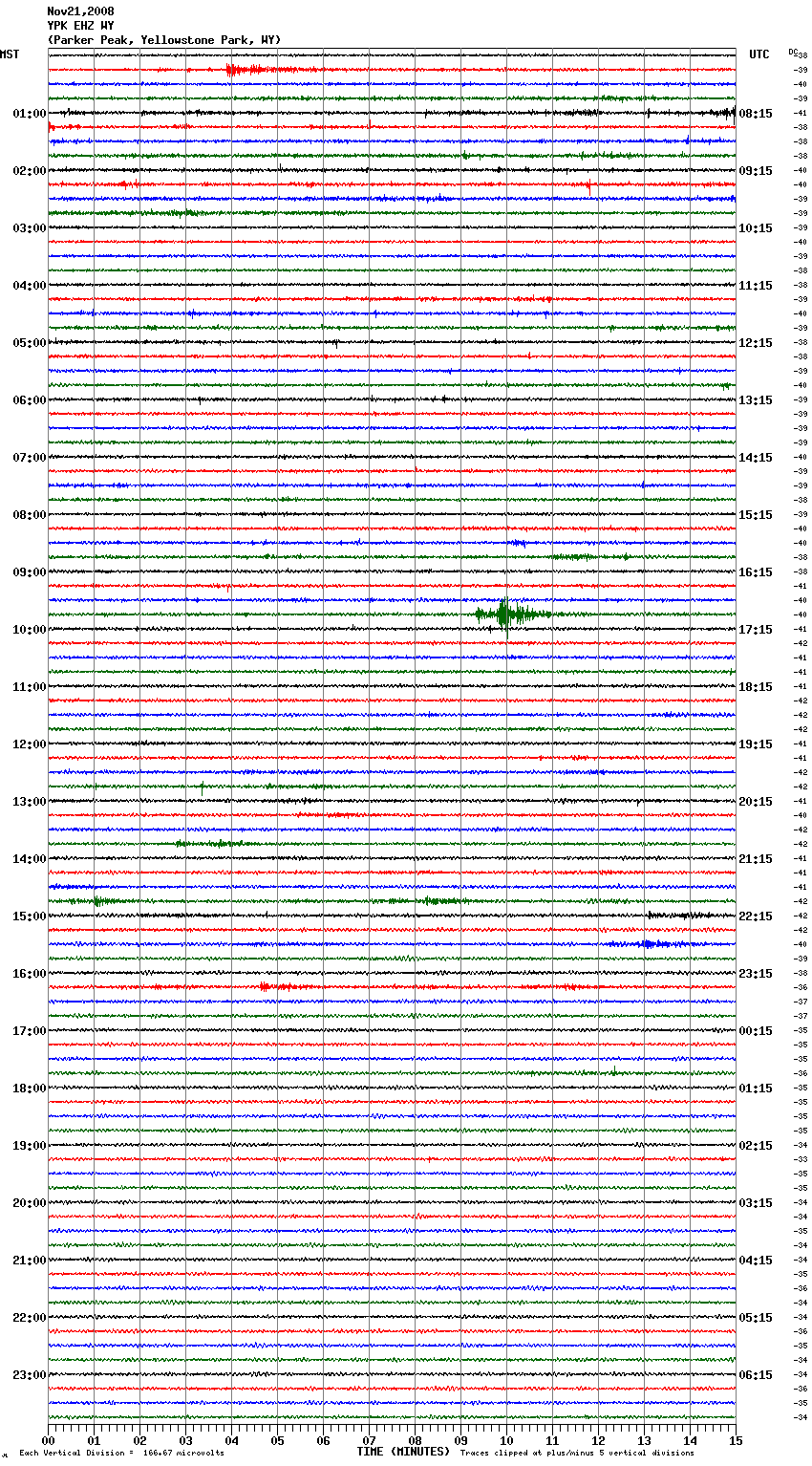The image size is (812, 1466).
Task: Pick the 08:00 MST row label
Action: tap(30, 515)
